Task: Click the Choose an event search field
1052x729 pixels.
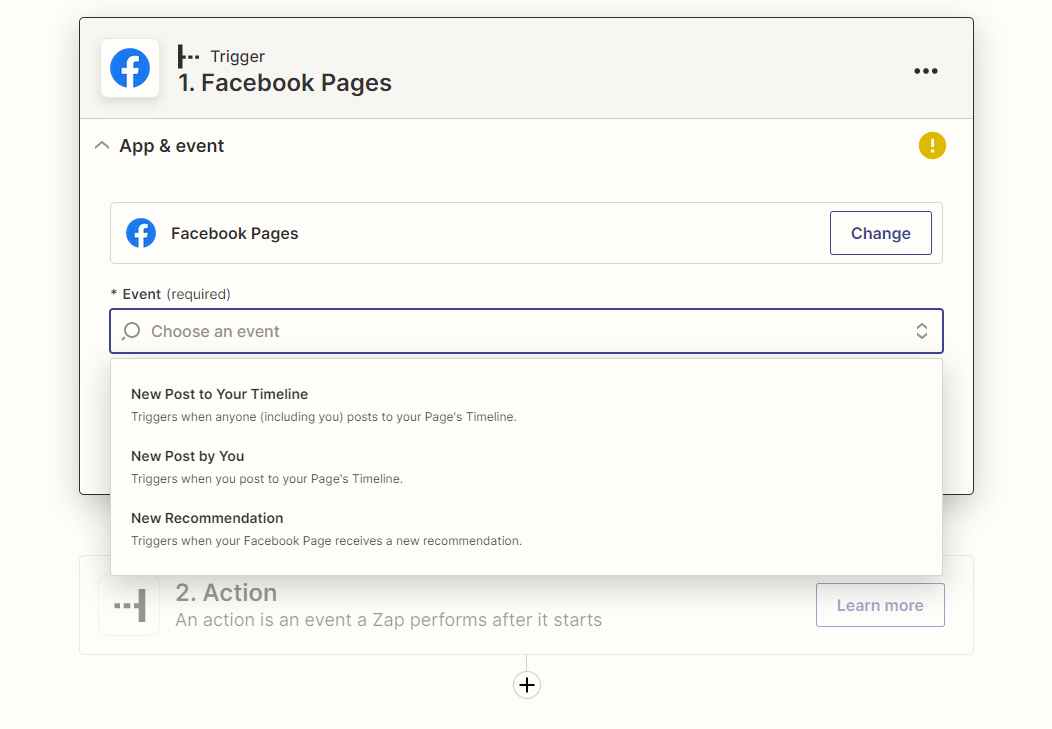Action: [x=527, y=331]
